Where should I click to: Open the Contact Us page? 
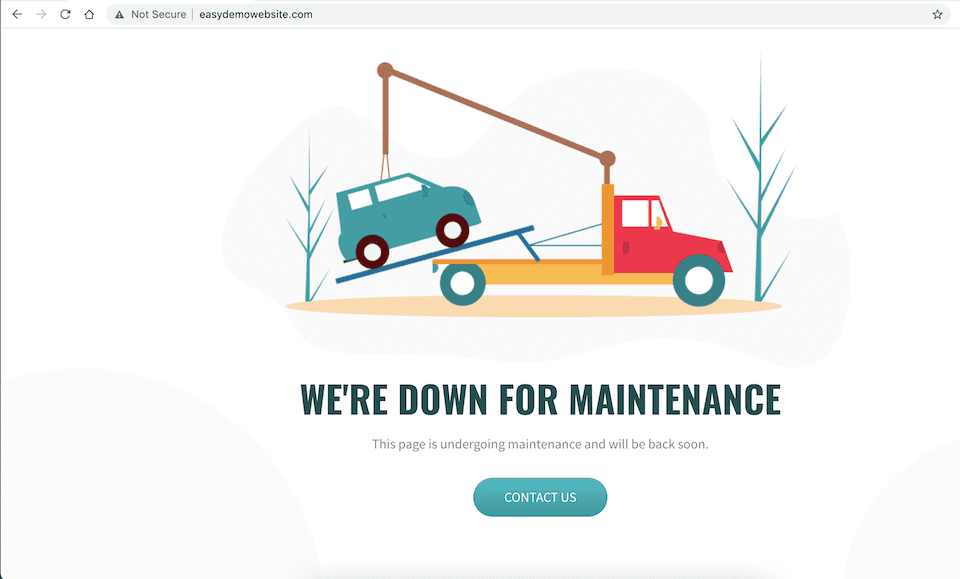tap(540, 497)
